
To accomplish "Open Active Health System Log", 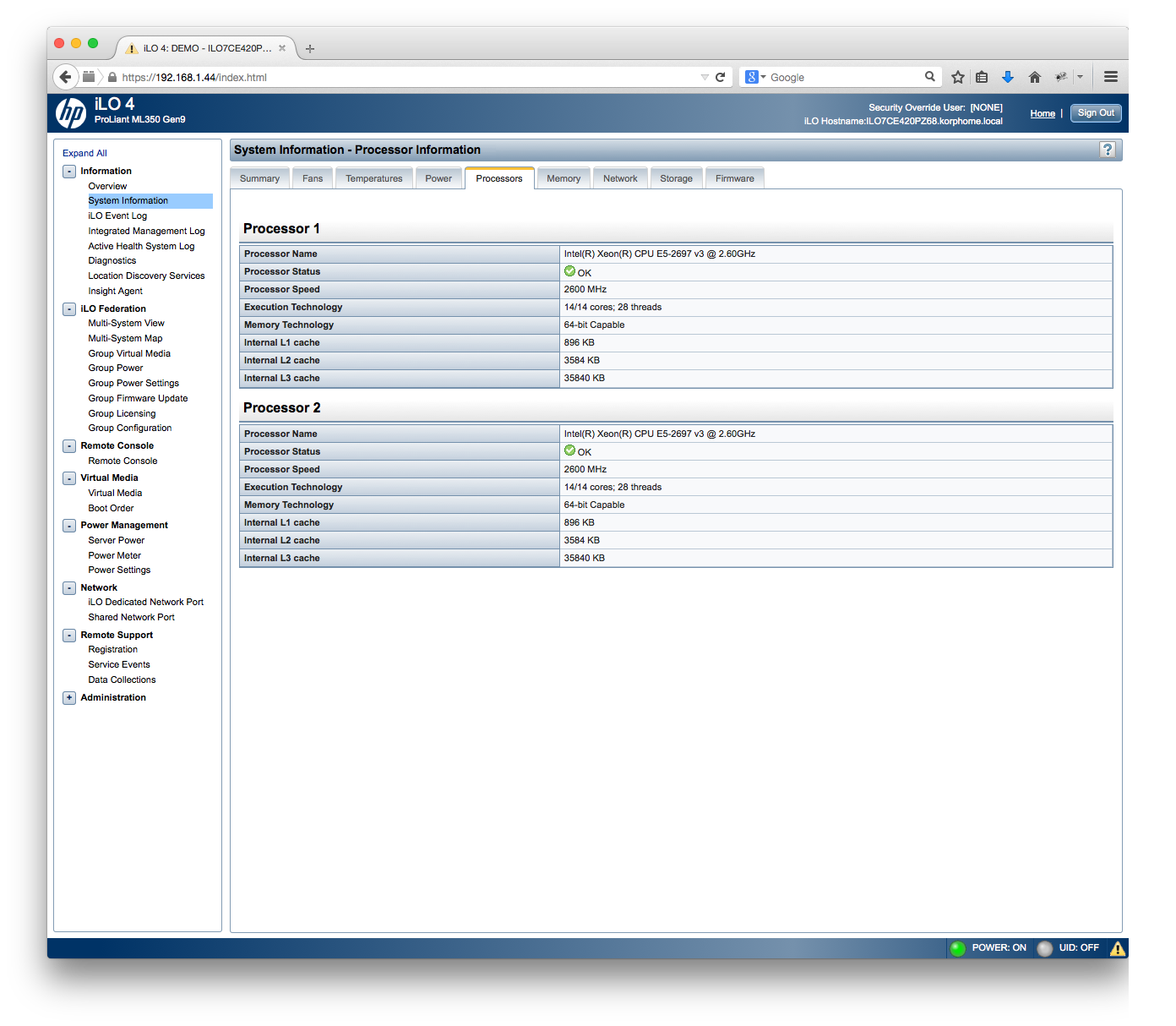I will (141, 246).
